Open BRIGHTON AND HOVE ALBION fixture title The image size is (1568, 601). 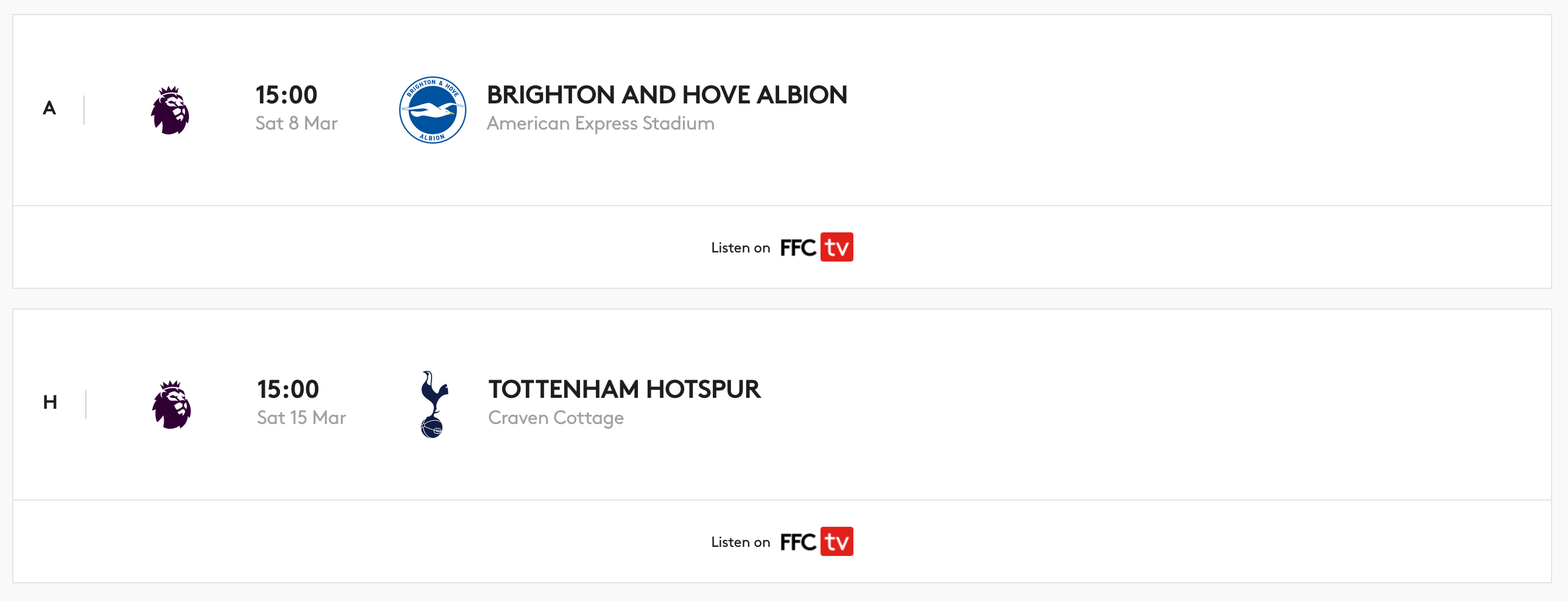(667, 95)
